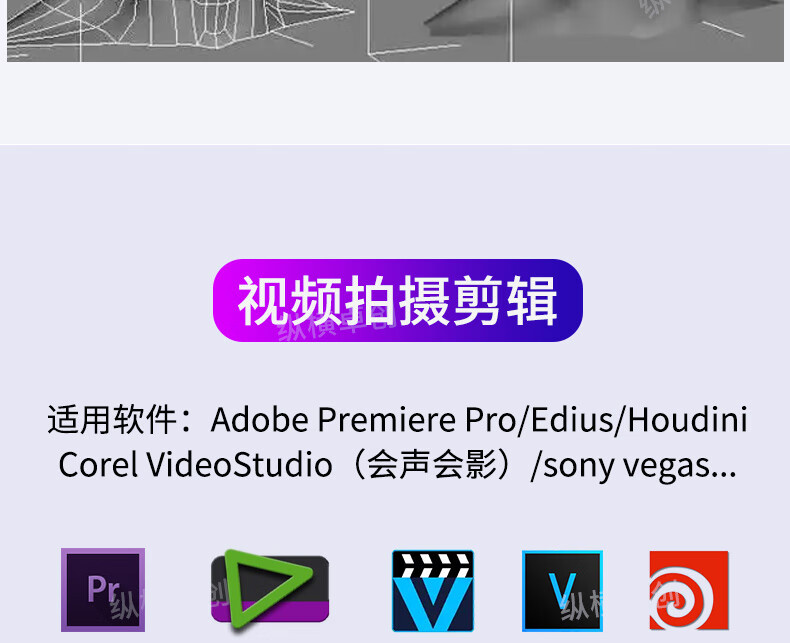
Task: Click the "Corel VideoStudio" text
Action: coord(195,465)
